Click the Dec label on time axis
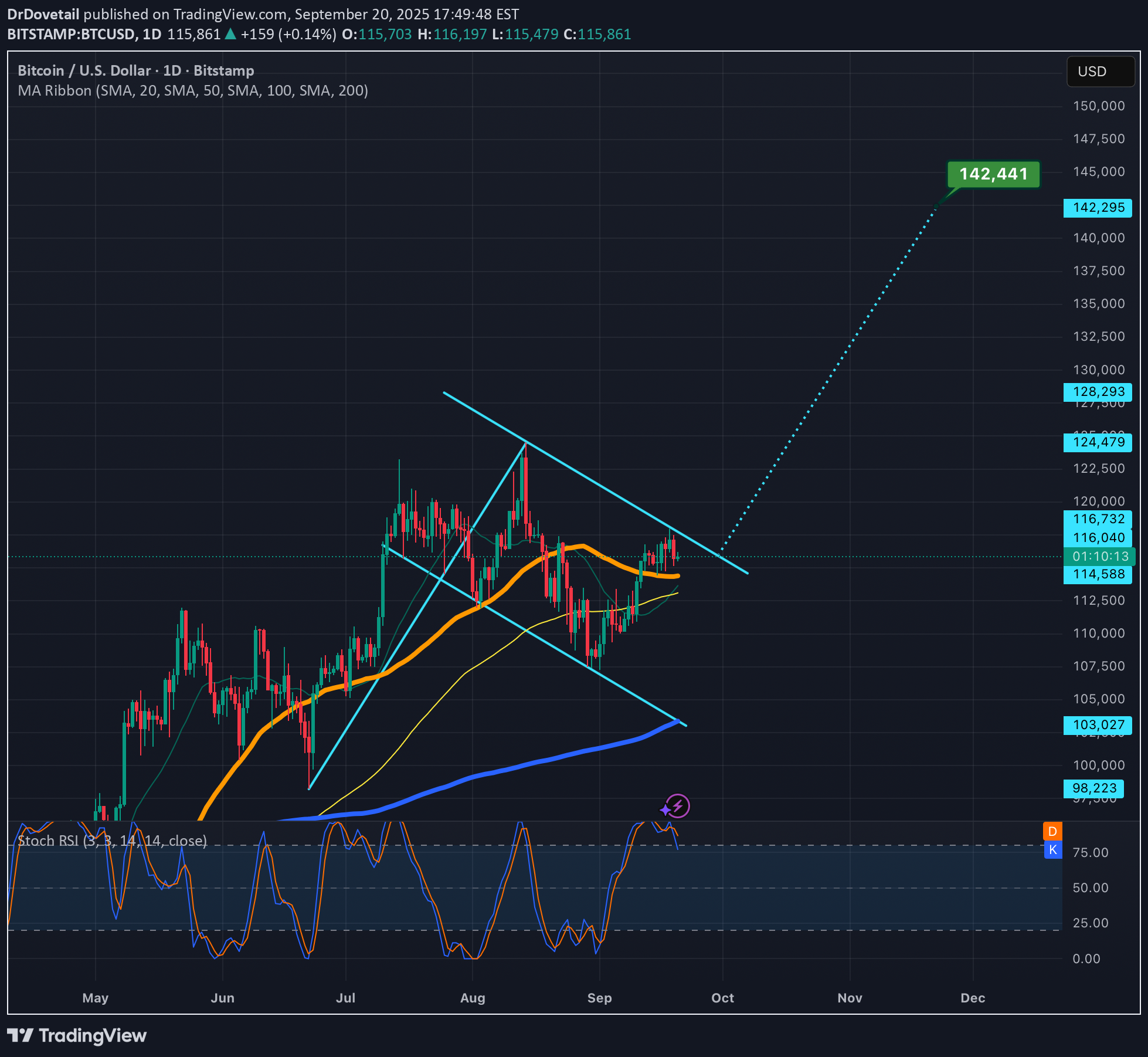Viewport: 1148px width, 1057px height. tap(973, 998)
